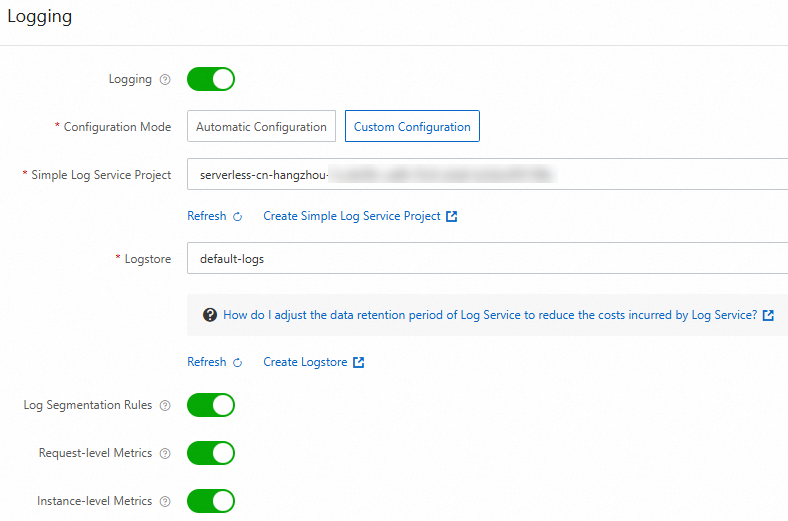788x521 pixels.
Task: Click Refresh link under Simple Log Service Project
Action: pyautogui.click(x=207, y=216)
